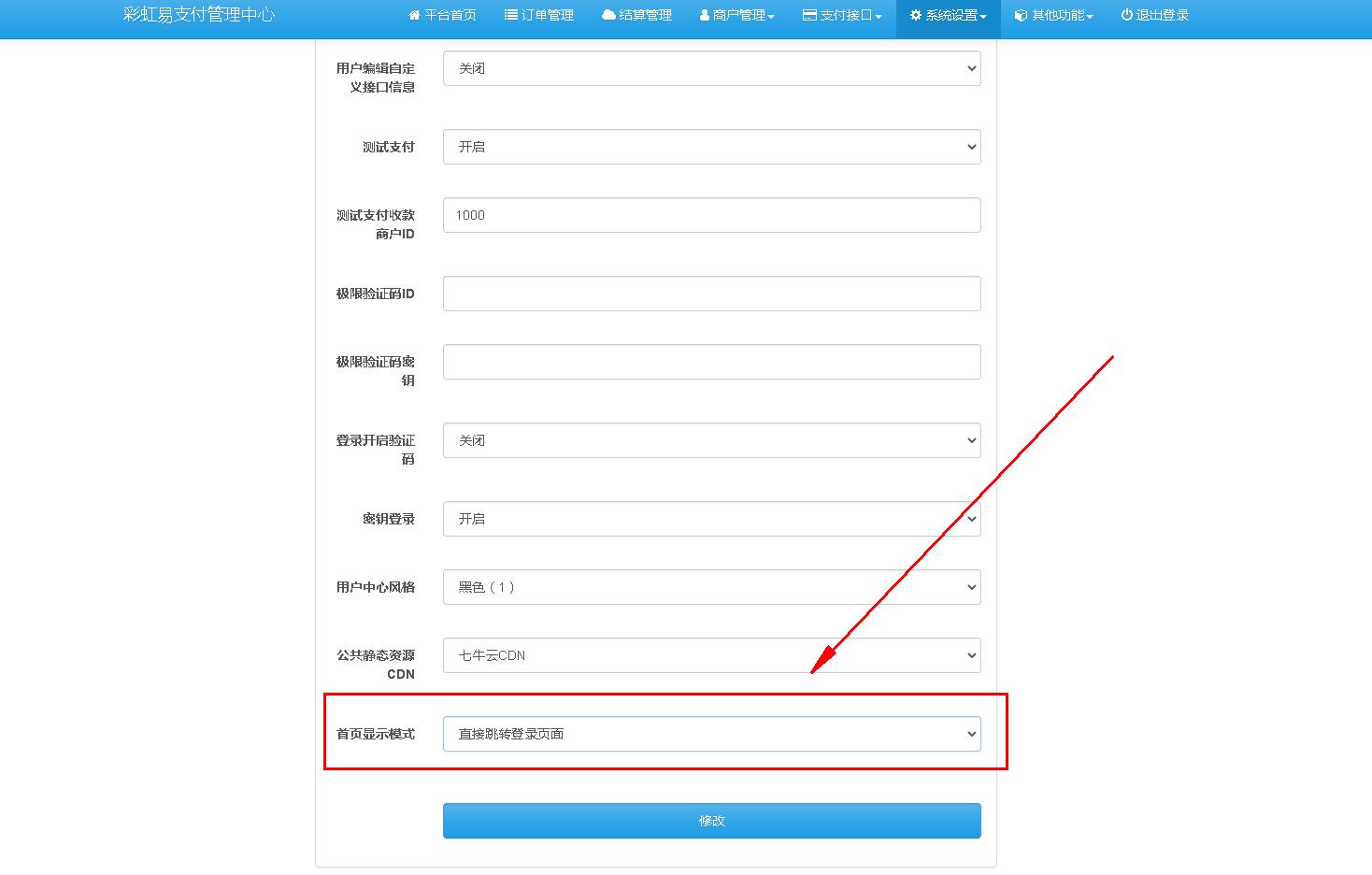Image resolution: width=1372 pixels, height=875 pixels.
Task: Click the credit card icon beside 支付接口
Action: pyautogui.click(x=809, y=15)
